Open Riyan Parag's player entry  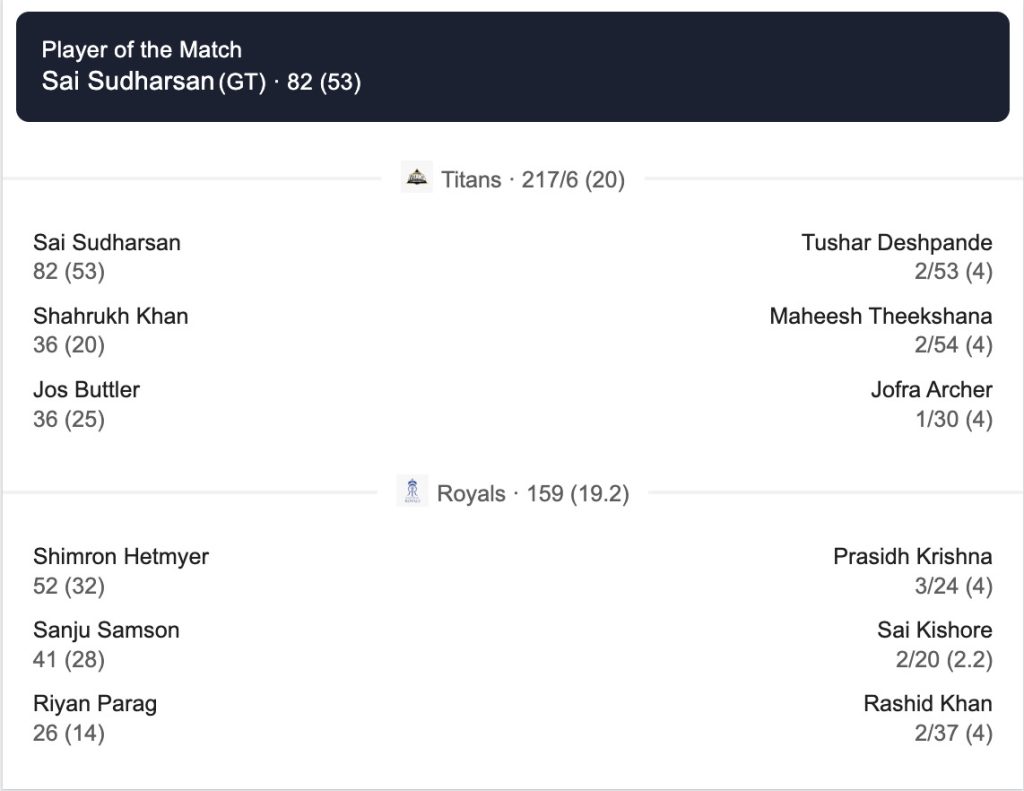pos(95,704)
